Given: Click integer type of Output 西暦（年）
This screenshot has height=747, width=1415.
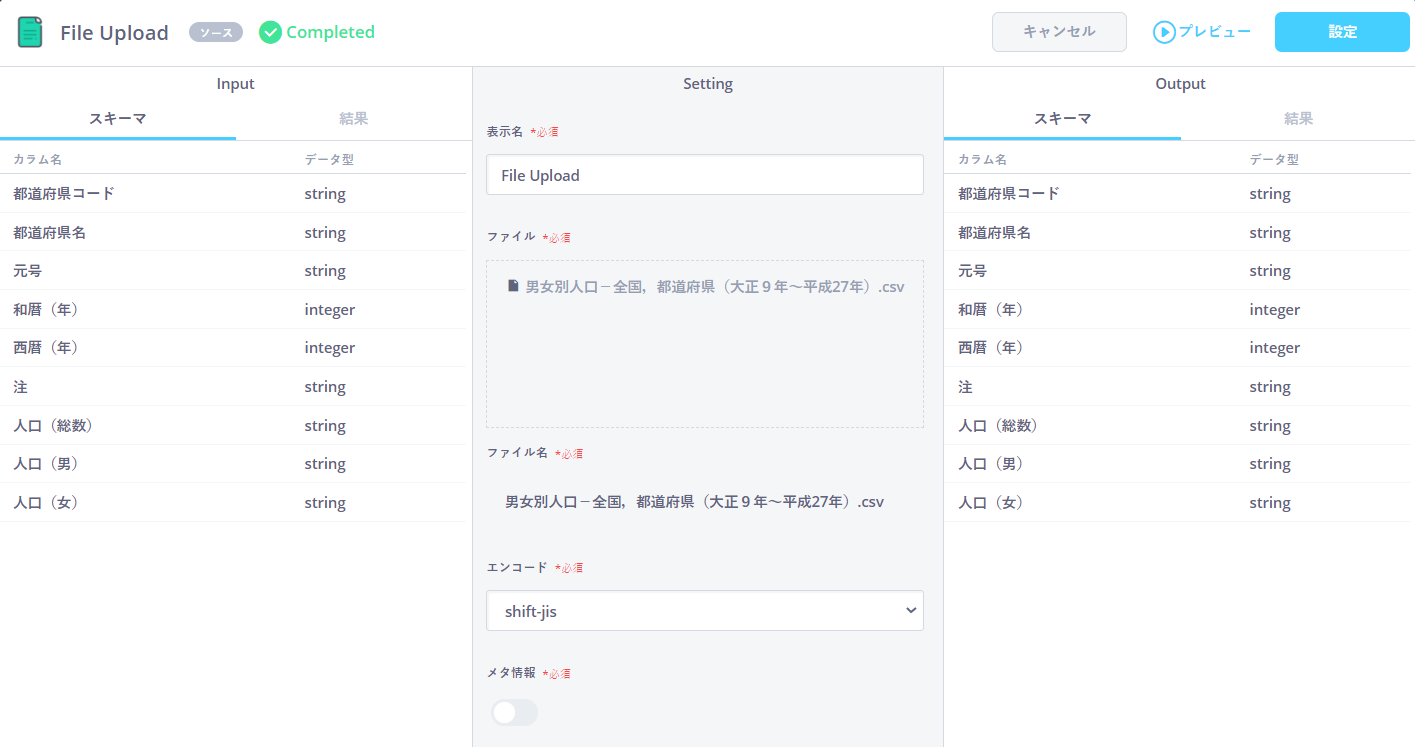Looking at the screenshot, I should click(x=1275, y=348).
